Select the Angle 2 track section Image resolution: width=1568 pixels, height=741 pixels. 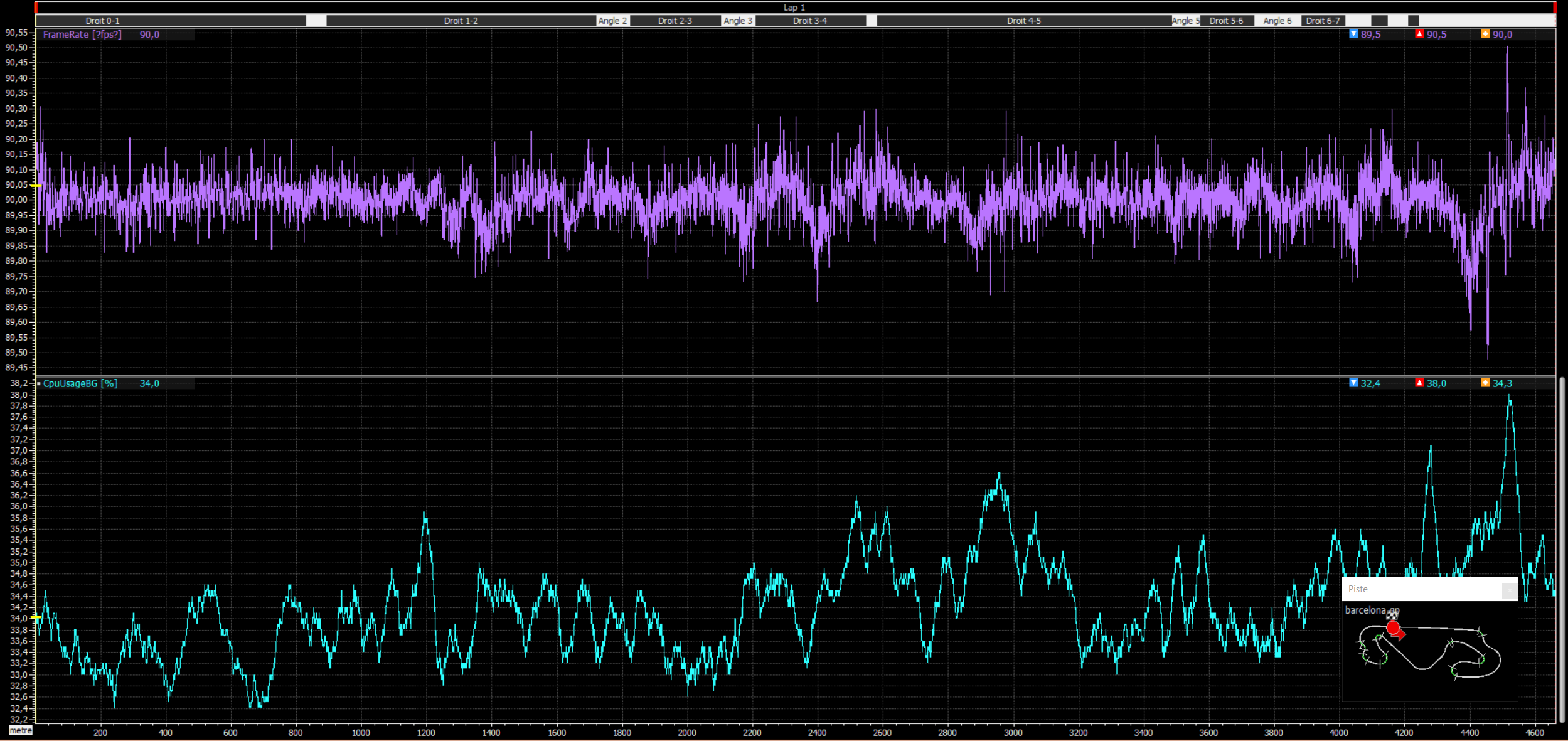point(612,21)
